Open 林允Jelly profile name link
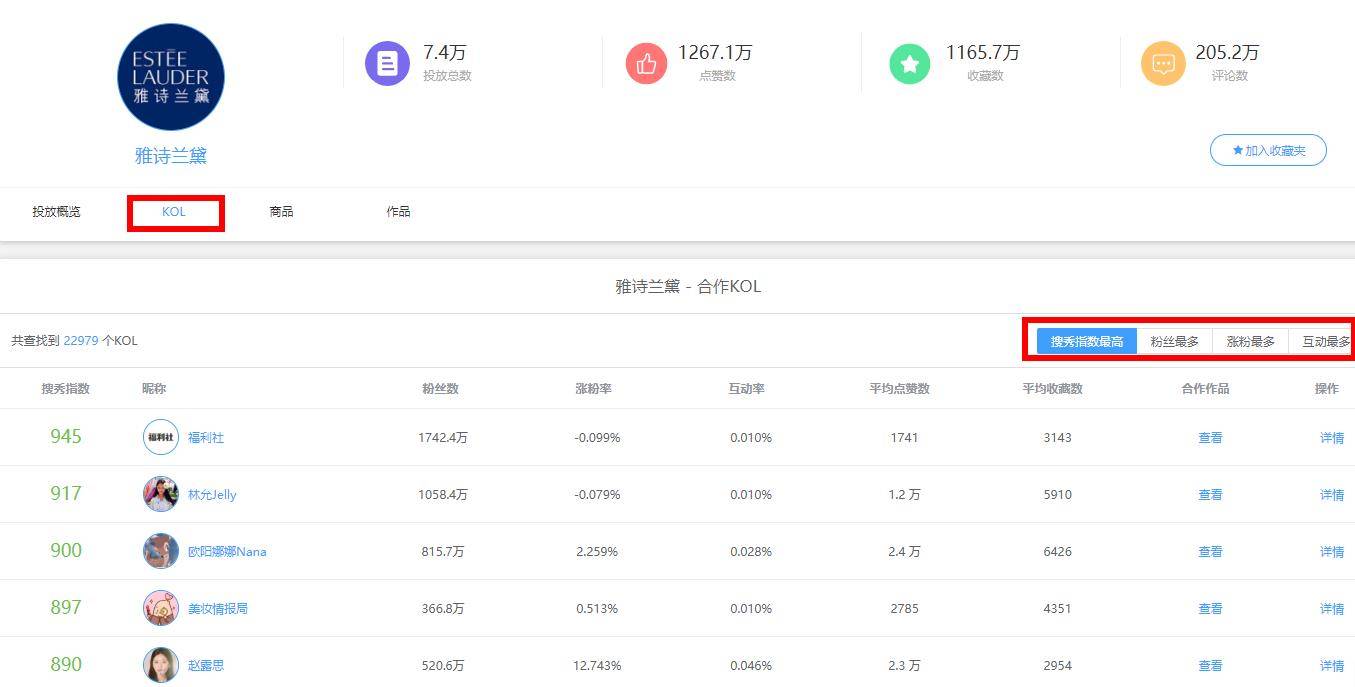 click(212, 495)
